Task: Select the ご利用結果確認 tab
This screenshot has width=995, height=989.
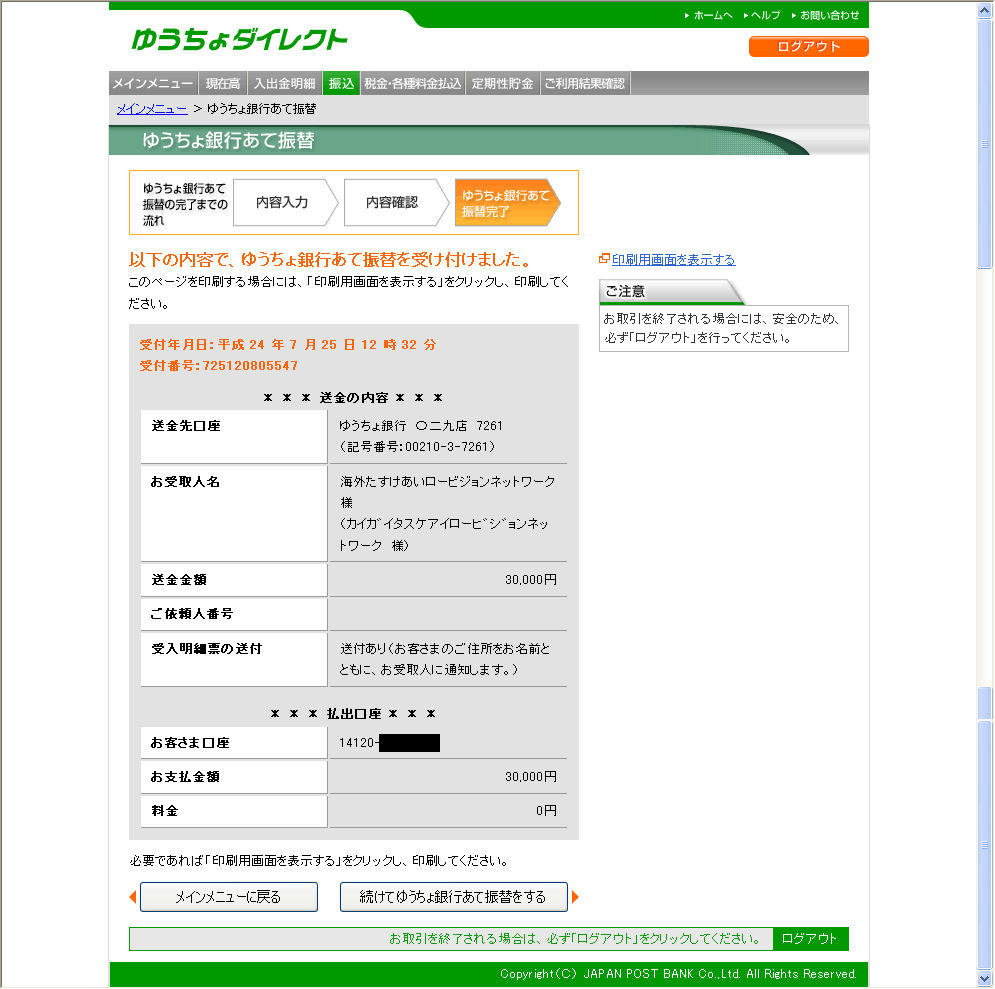Action: (x=584, y=83)
